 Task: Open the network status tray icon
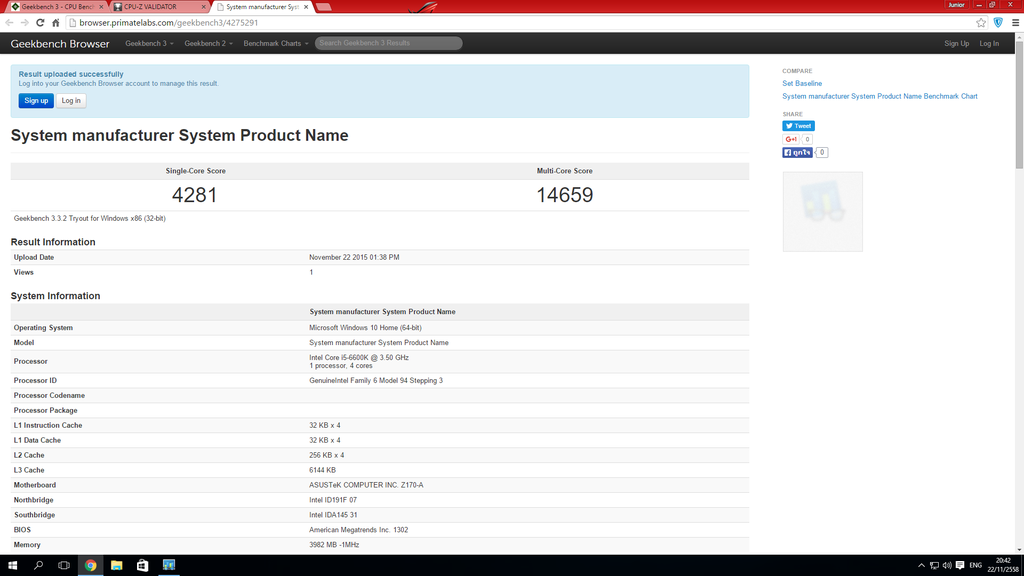point(934,566)
